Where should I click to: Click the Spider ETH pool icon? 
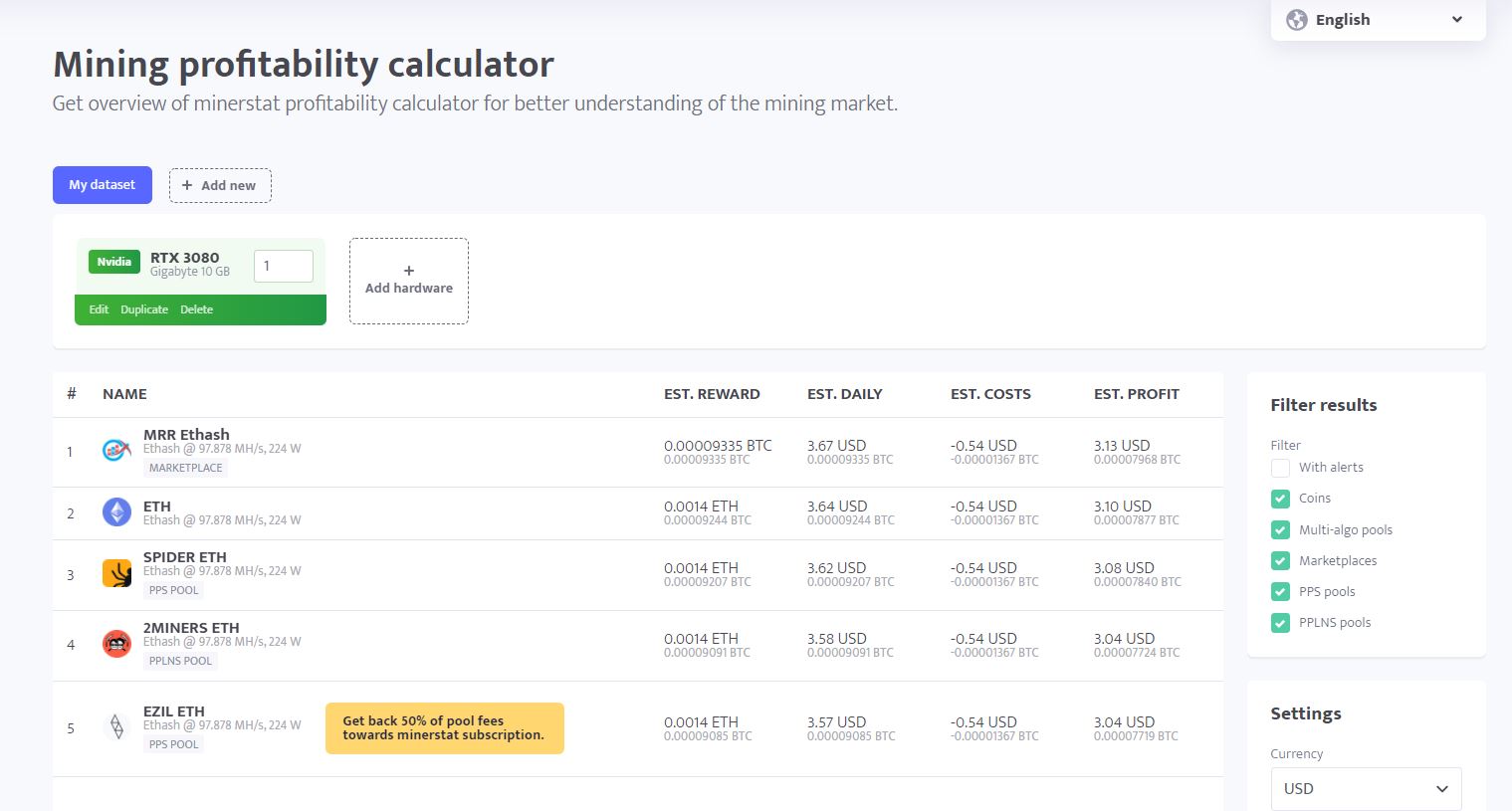116,574
